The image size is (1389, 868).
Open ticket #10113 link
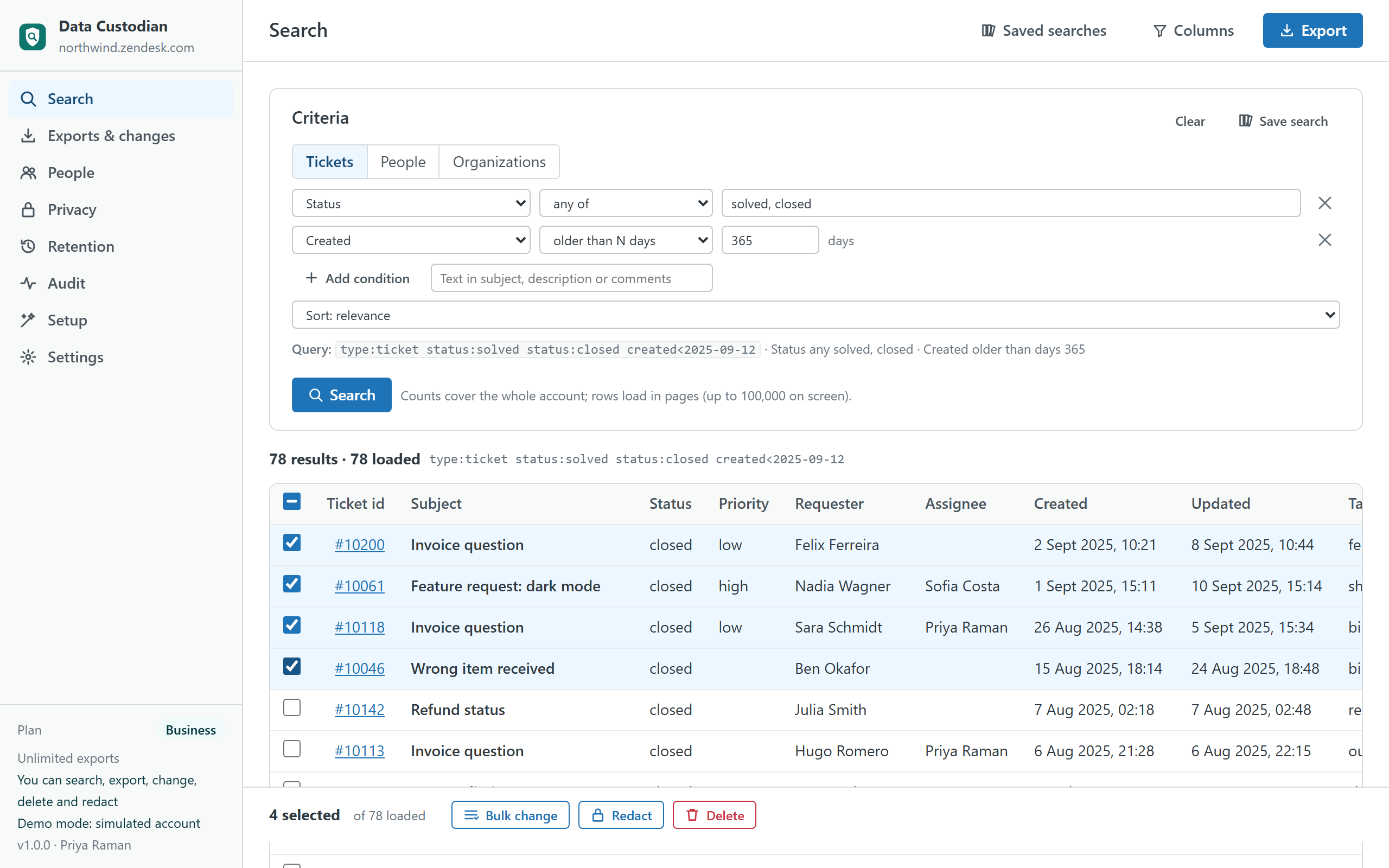359,751
